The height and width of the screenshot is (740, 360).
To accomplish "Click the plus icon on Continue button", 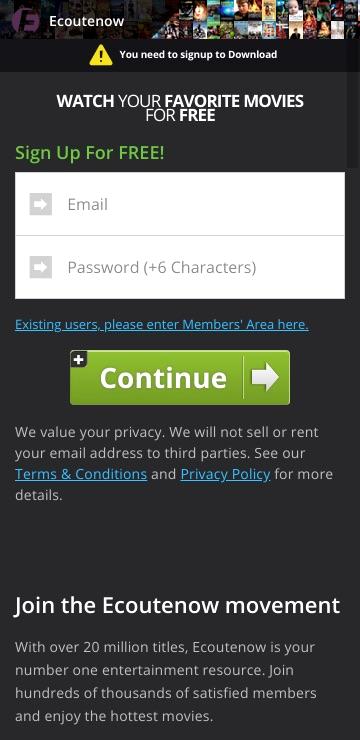I will 78,359.
